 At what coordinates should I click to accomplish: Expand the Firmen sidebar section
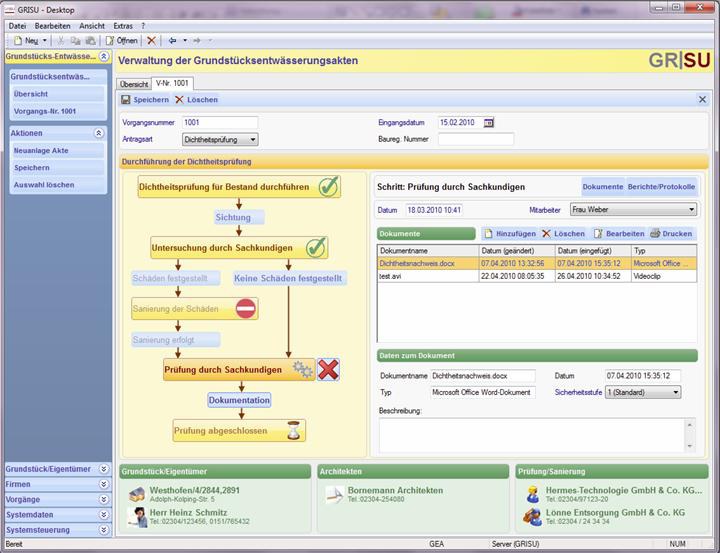pos(103,483)
